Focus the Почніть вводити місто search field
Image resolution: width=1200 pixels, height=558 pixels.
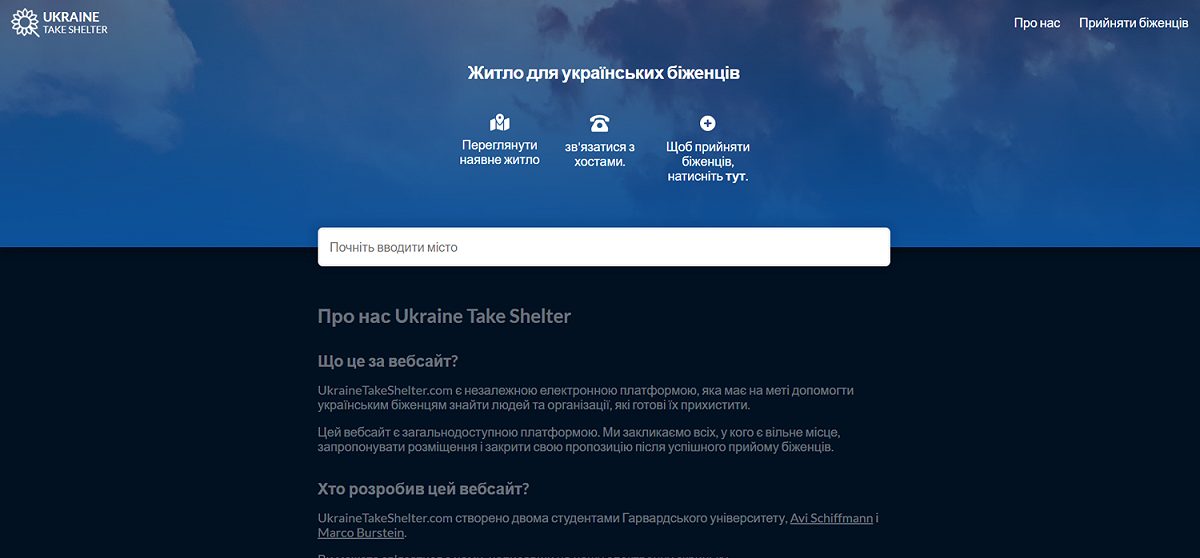point(604,247)
